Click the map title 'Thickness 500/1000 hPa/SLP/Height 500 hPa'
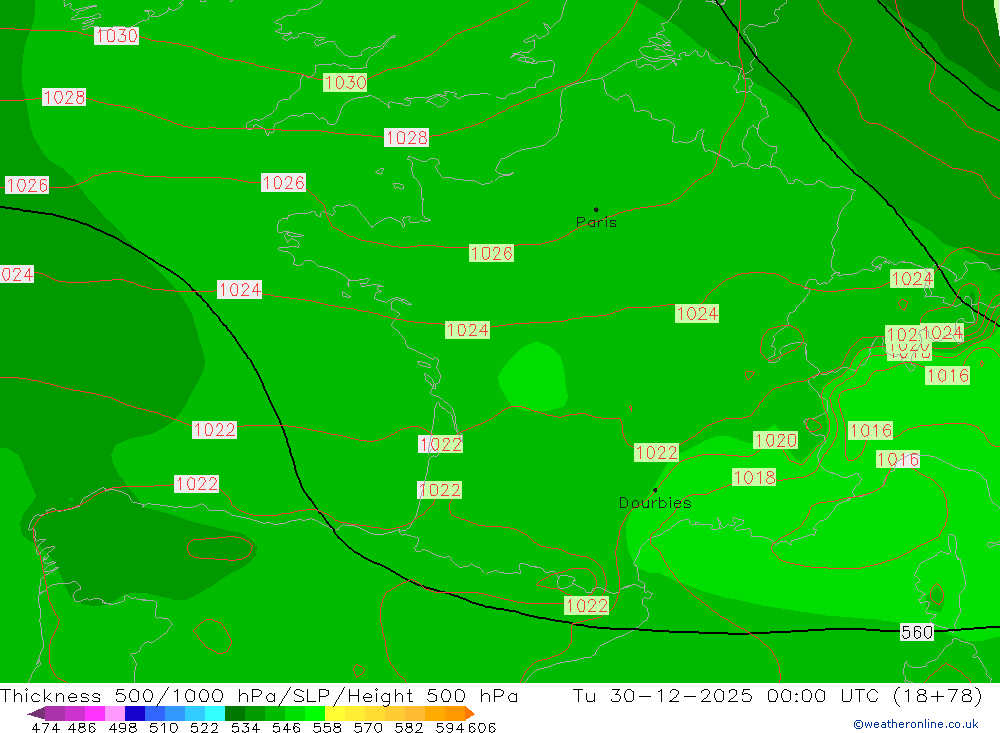Screen dimensions: 1000x733 pos(259,695)
